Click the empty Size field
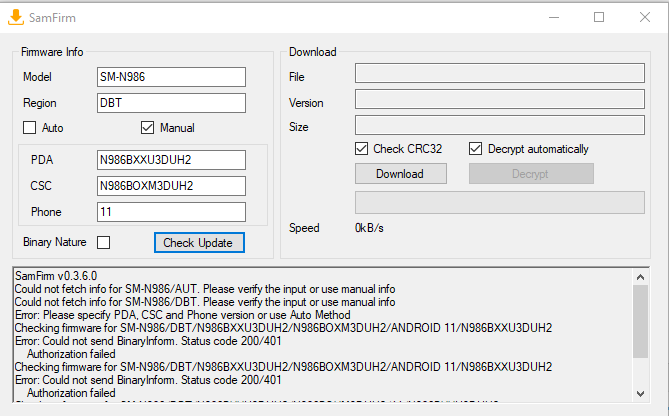Viewport: 669px width, 416px height. 500,125
